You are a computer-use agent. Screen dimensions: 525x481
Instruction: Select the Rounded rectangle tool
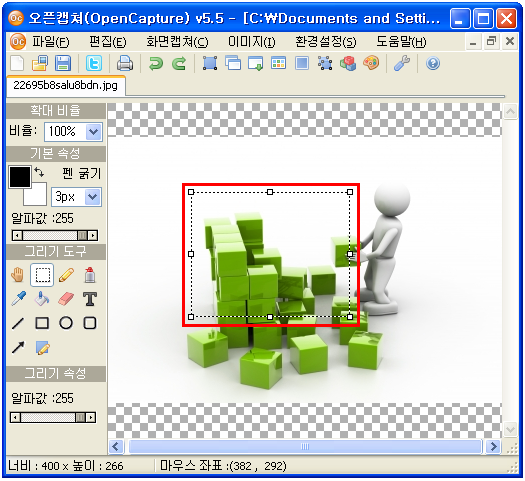pos(90,323)
